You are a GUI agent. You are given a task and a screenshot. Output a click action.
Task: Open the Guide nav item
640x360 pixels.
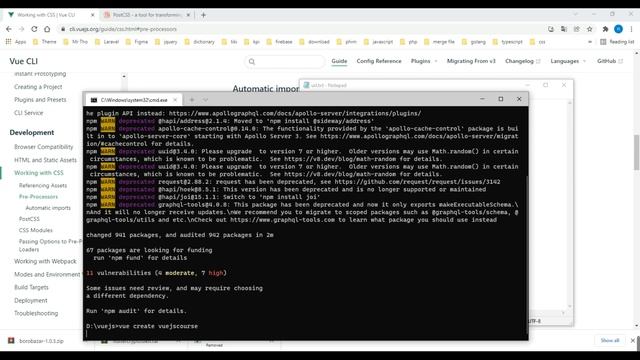339,61
